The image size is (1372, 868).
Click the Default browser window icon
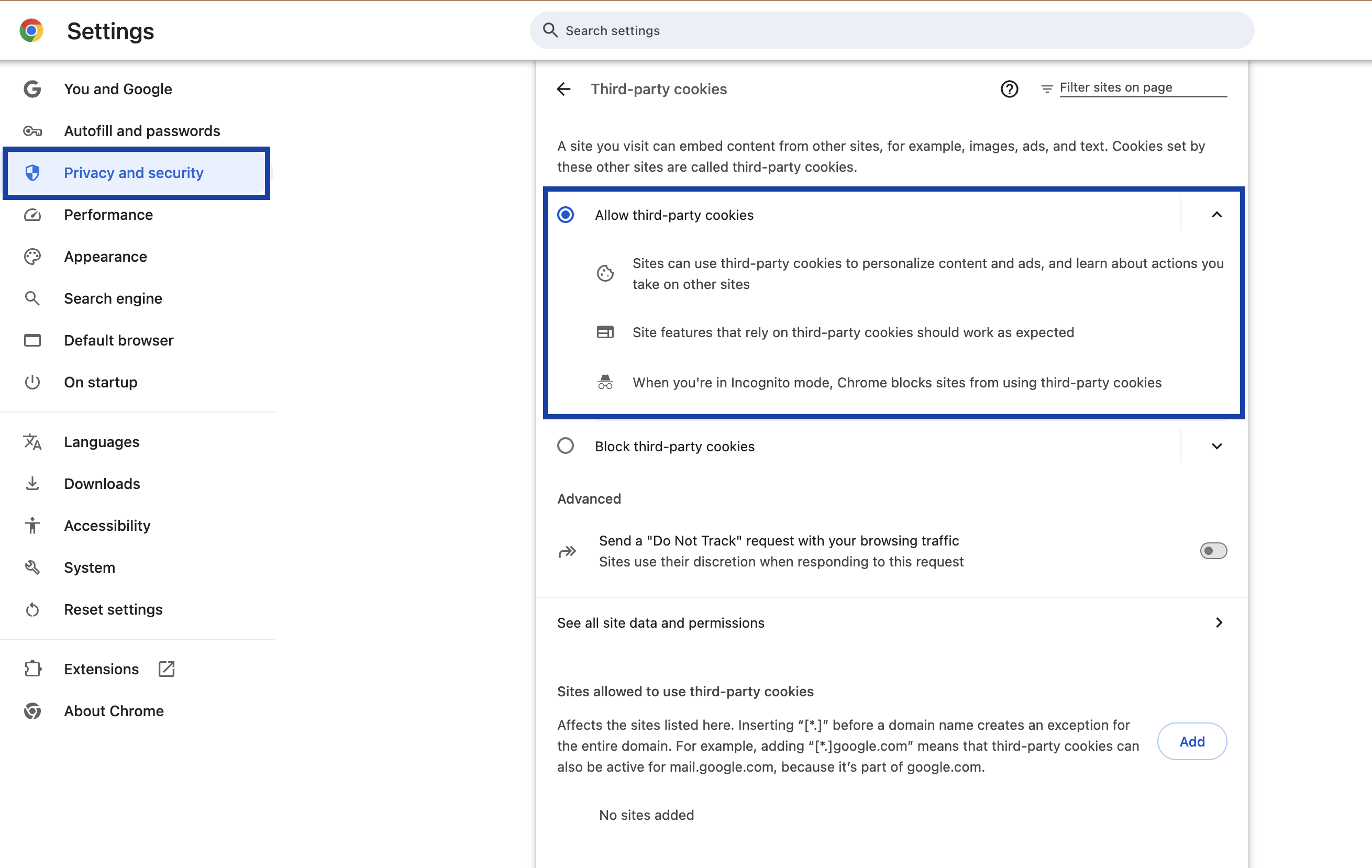32,341
